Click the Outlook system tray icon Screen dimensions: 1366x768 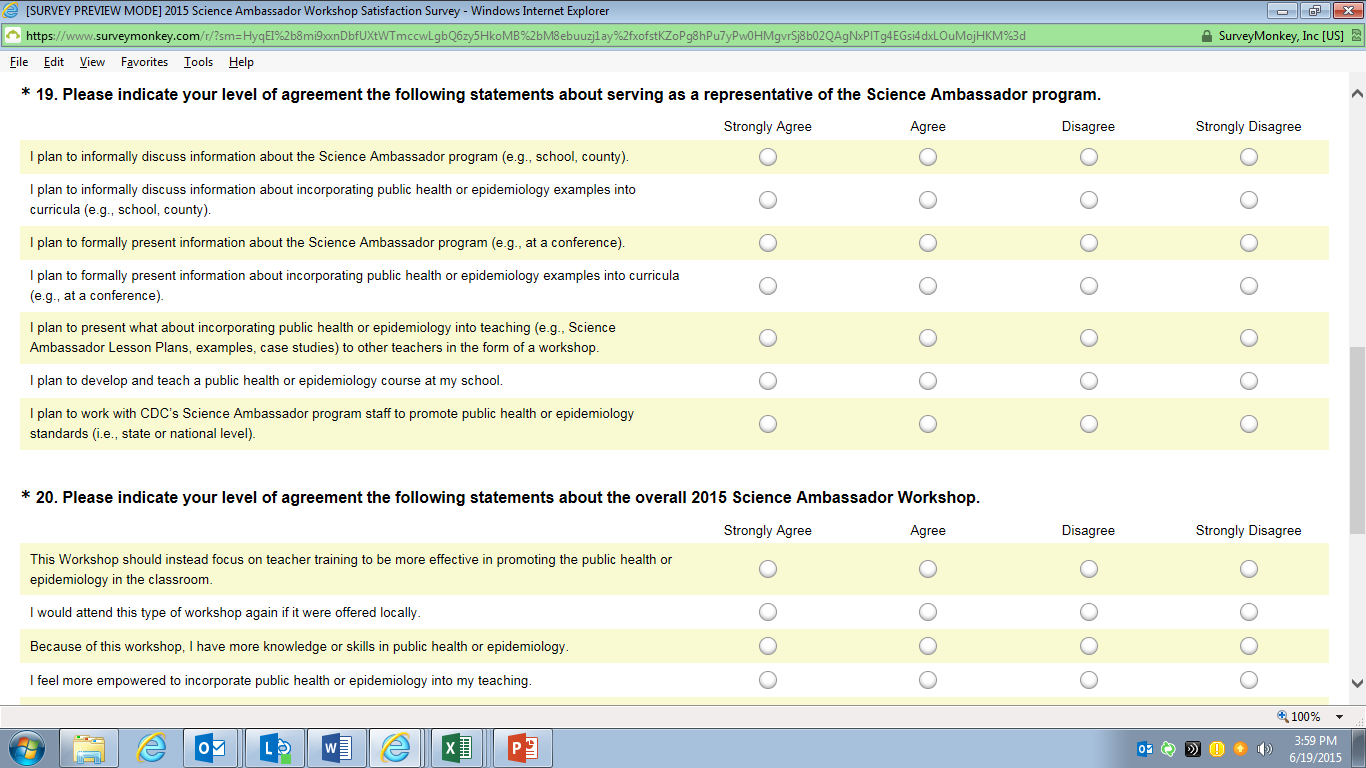(x=1145, y=748)
